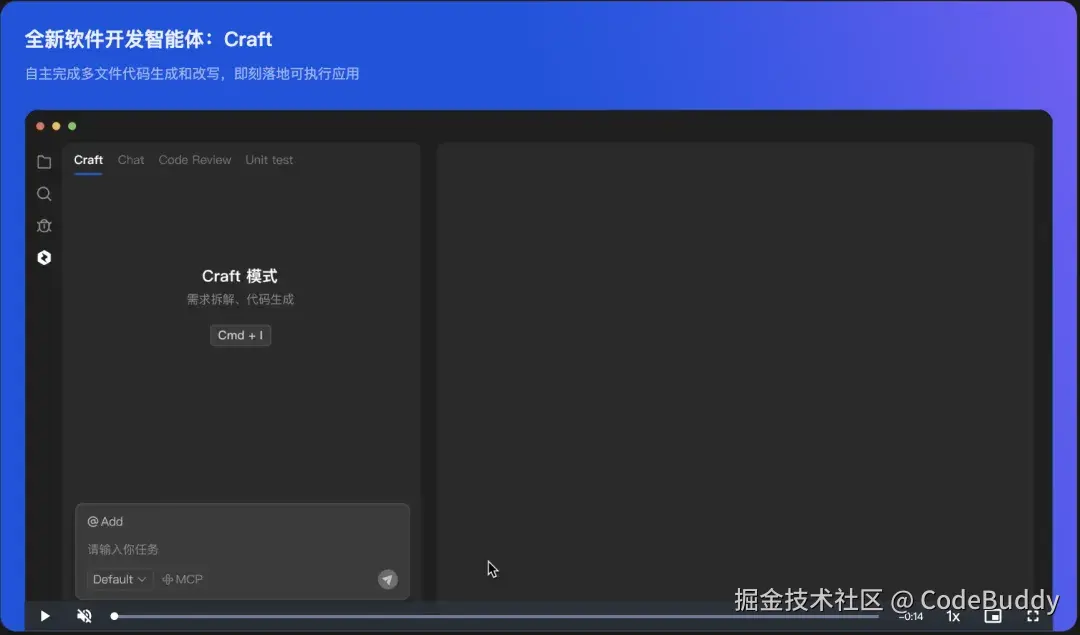Play the video with the play button
The width and height of the screenshot is (1080, 635).
coord(44,616)
